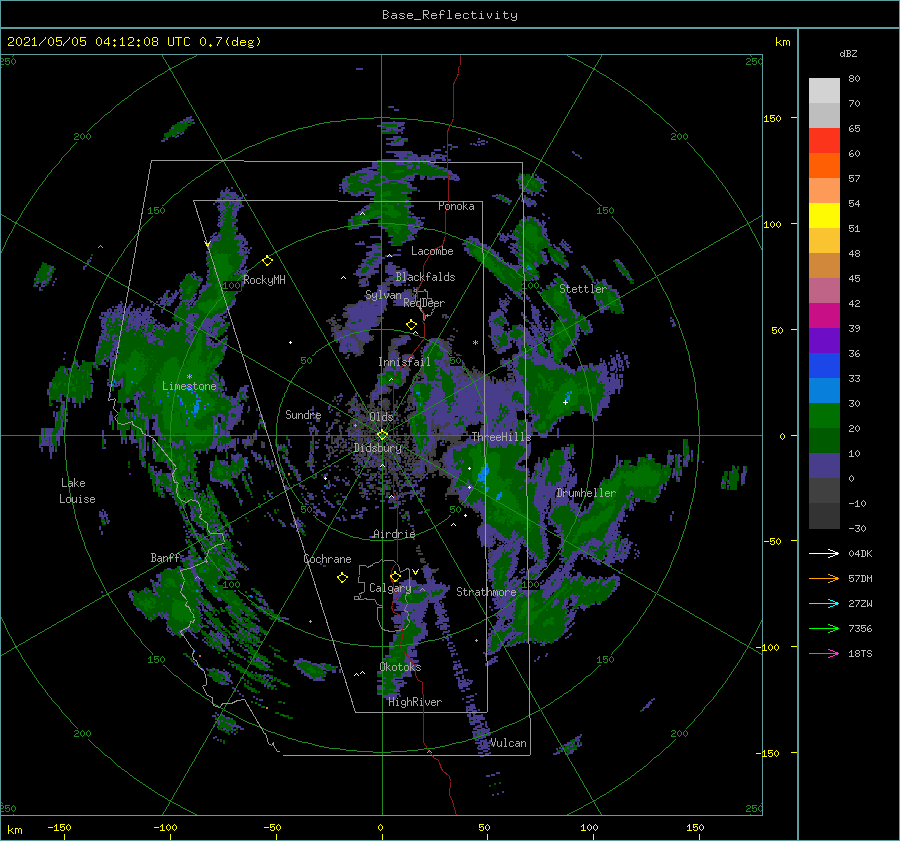Click the red swatch between 65 and 60 dBZ

click(x=824, y=141)
